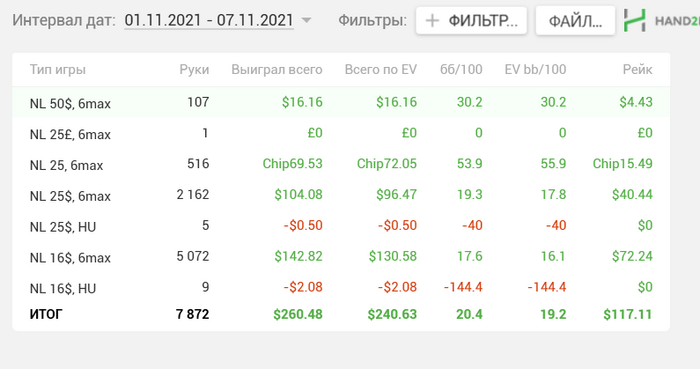Sort by the Тип игры column header
Screen dimensions: 700x369
coord(58,70)
